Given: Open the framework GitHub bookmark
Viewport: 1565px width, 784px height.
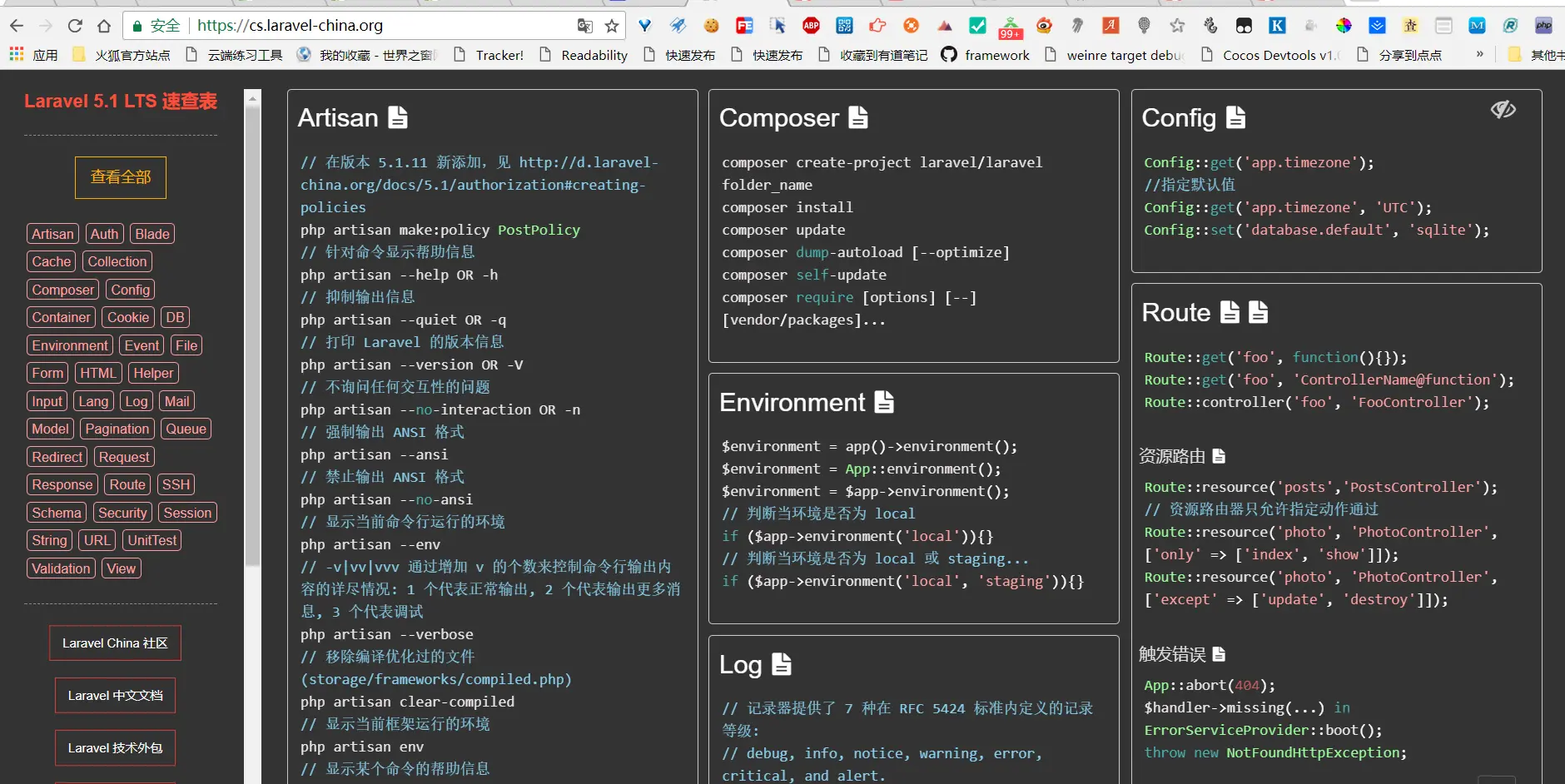Looking at the screenshot, I should pos(986,55).
